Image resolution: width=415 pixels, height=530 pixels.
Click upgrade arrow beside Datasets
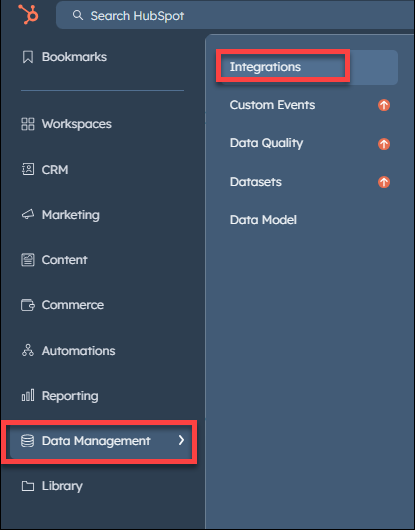click(384, 182)
